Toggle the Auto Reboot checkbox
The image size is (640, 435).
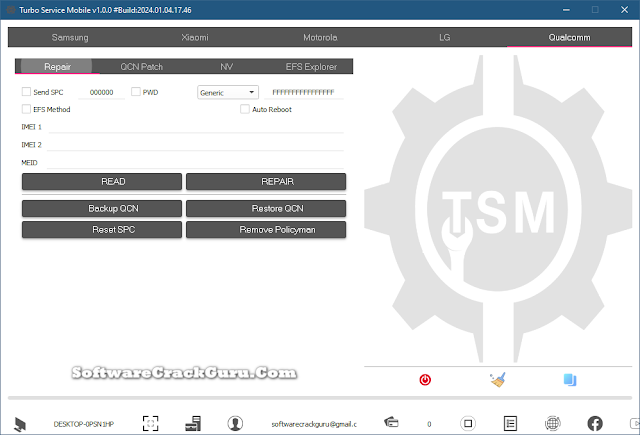[x=244, y=109]
